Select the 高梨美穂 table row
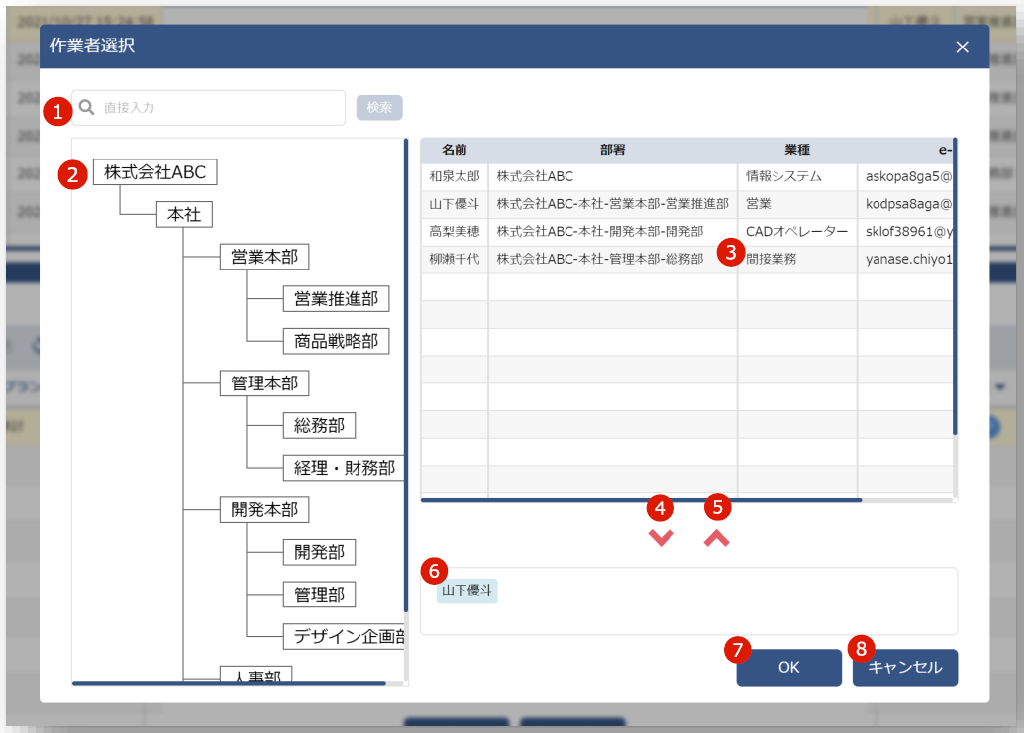Screen dimensions: 1024x733 454,231
